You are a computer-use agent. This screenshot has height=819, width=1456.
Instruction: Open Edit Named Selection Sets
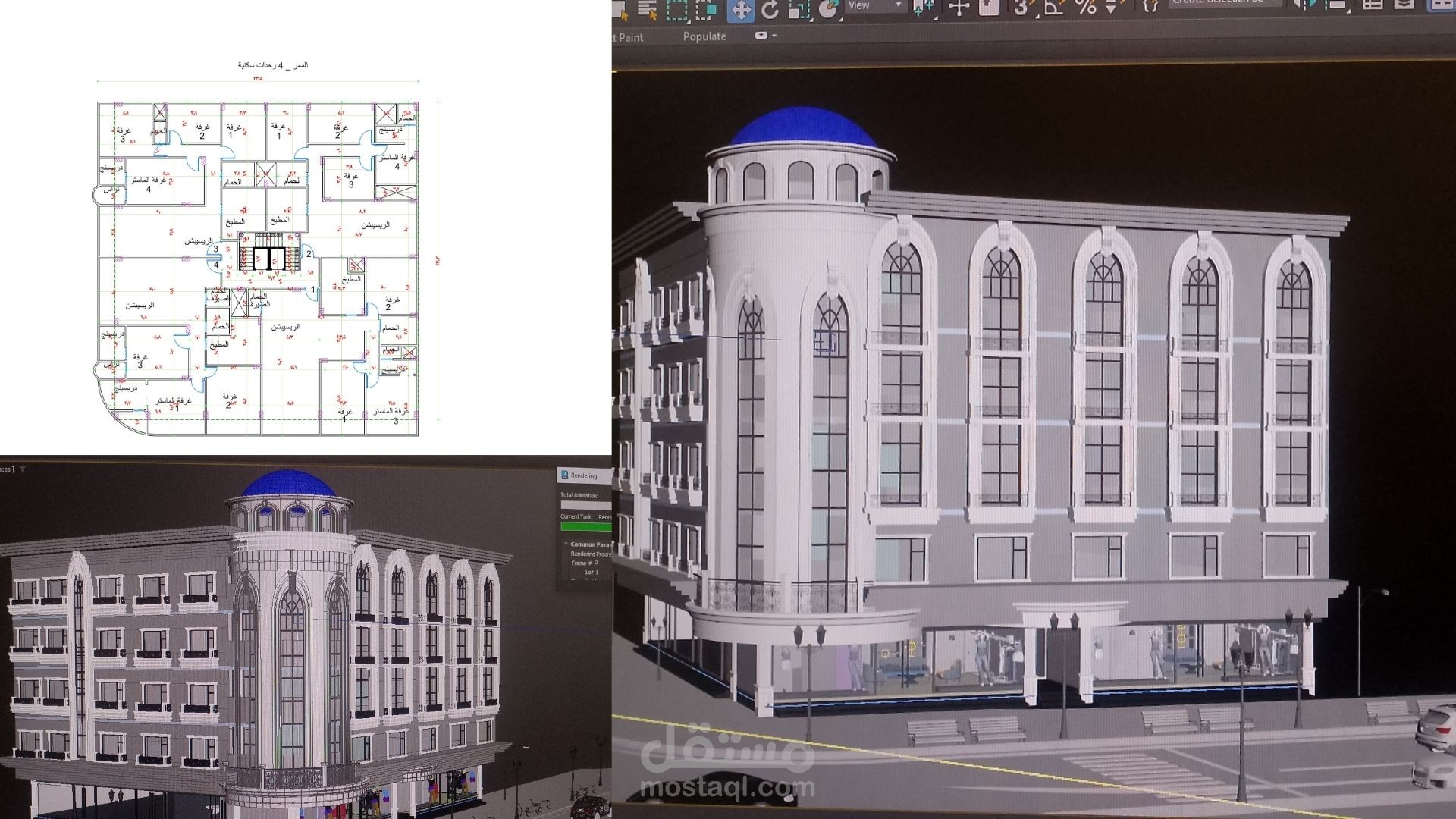[1150, 7]
